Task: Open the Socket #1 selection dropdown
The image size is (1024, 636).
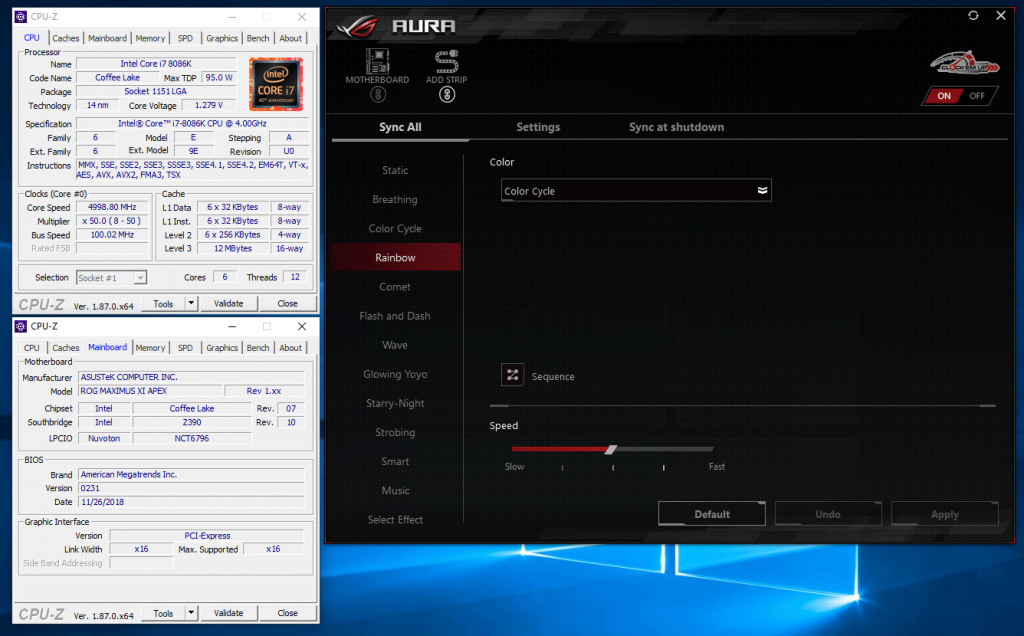Action: coord(111,277)
